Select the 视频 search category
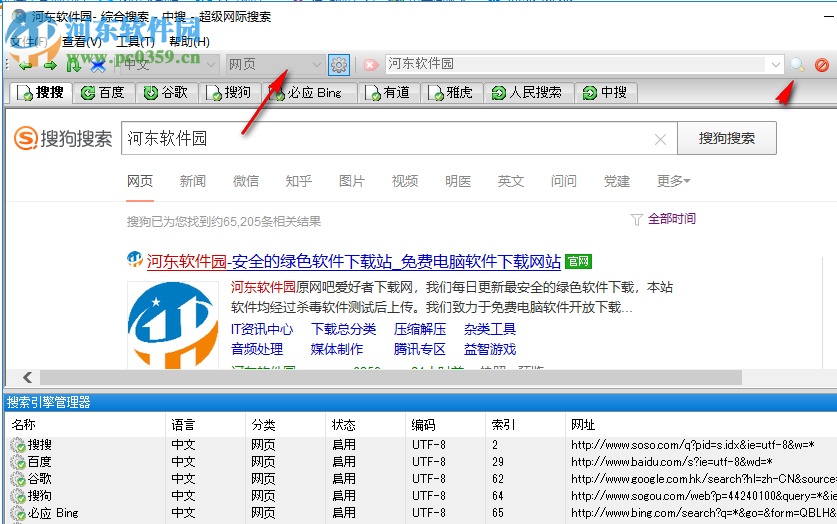This screenshot has height=524, width=837. click(x=405, y=181)
